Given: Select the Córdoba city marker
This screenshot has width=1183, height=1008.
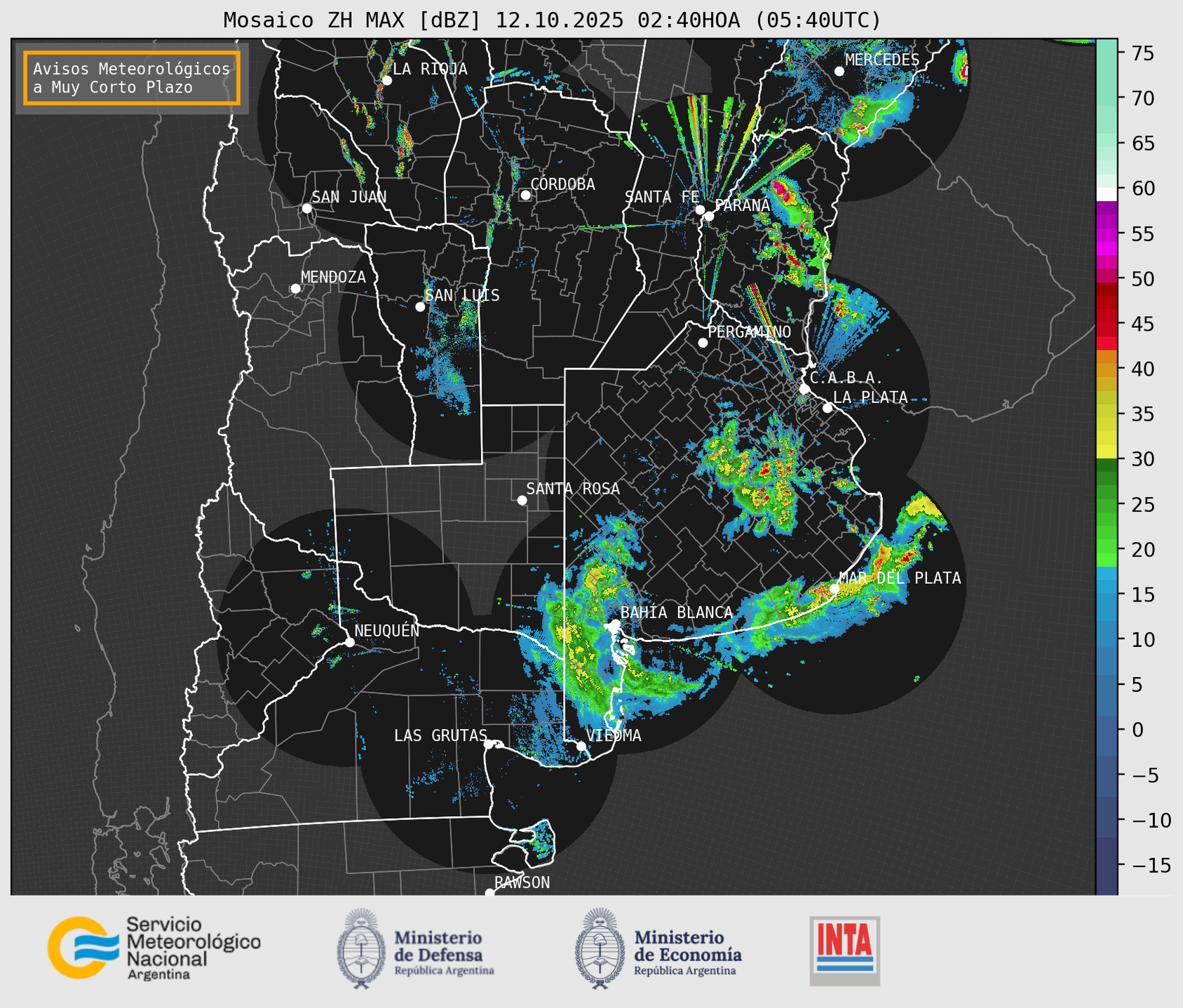Looking at the screenshot, I should click(x=525, y=195).
